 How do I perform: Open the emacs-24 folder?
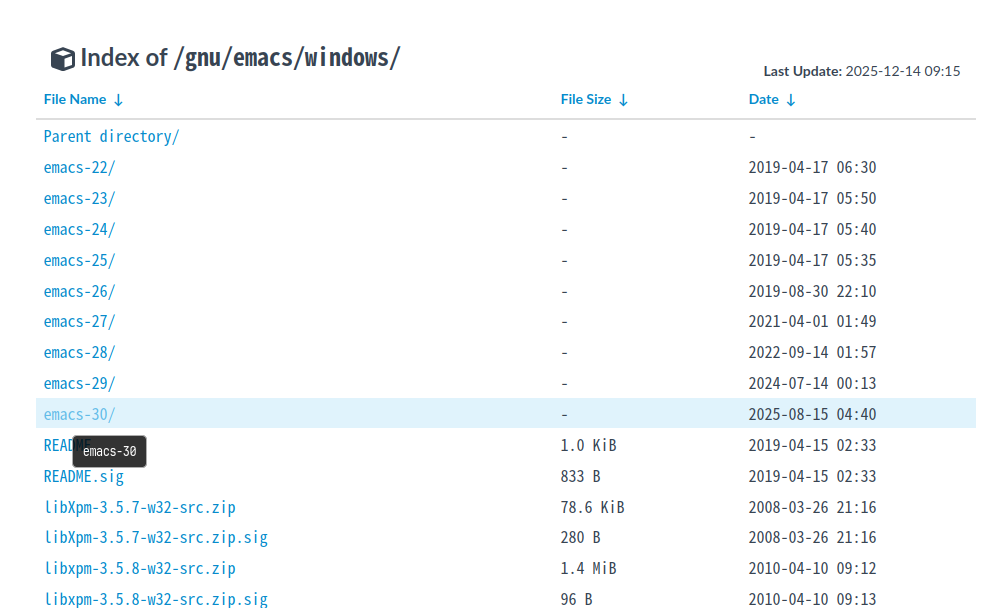79,230
